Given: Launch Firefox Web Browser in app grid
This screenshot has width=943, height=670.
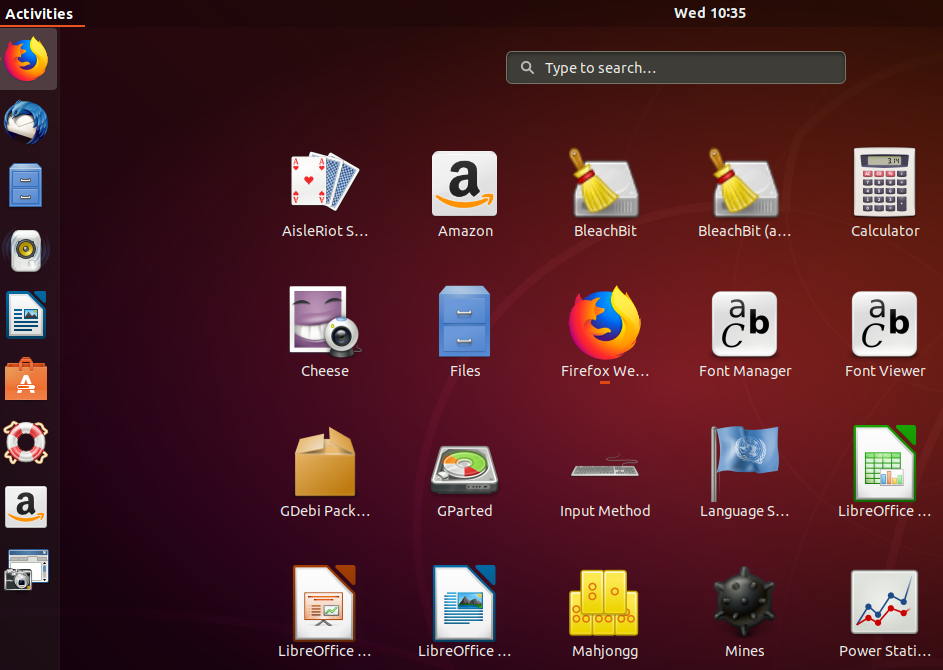Looking at the screenshot, I should point(605,333).
